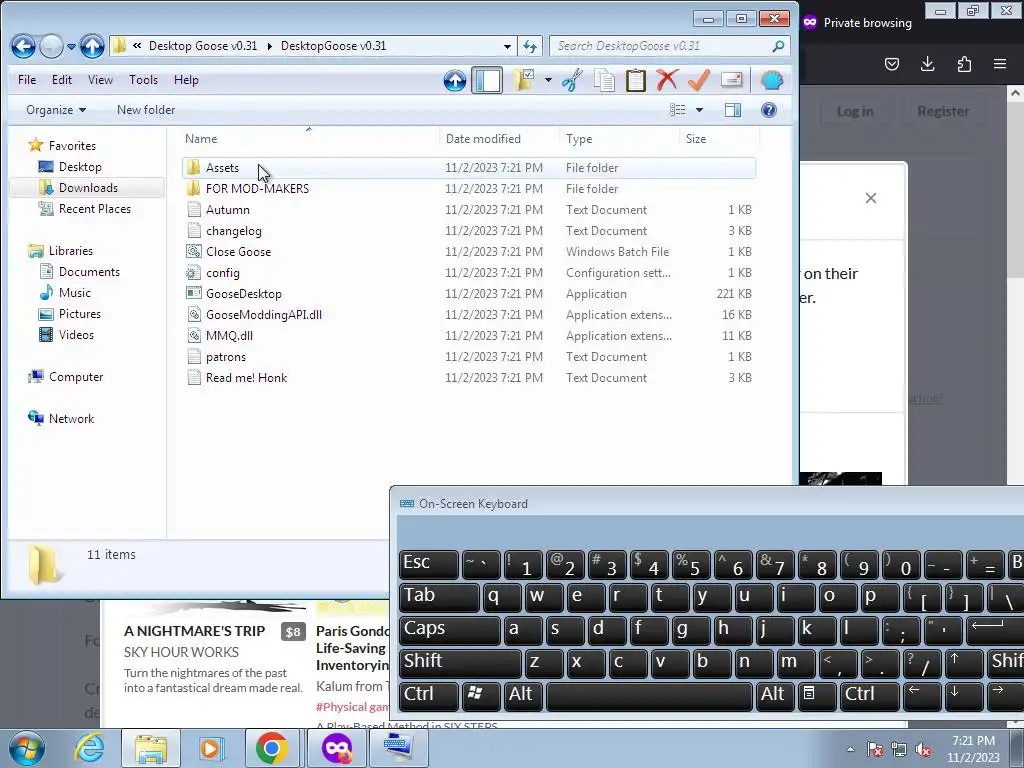Click the blue globe toolbar icon
This screenshot has height=768, width=1024.
pos(772,80)
